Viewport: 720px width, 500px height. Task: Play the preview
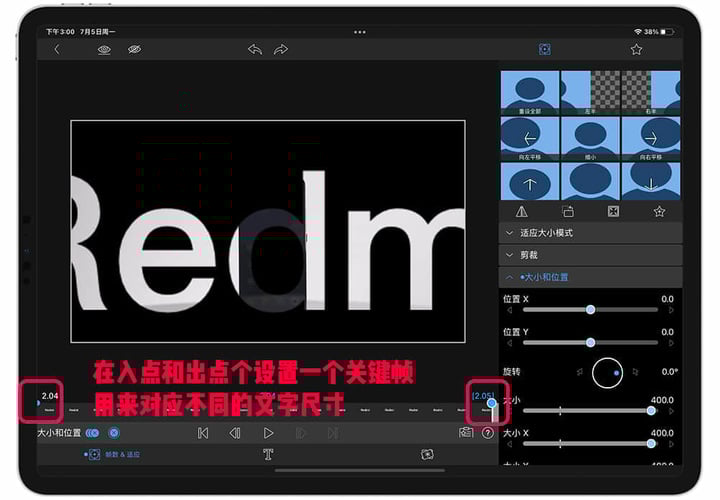coord(268,433)
